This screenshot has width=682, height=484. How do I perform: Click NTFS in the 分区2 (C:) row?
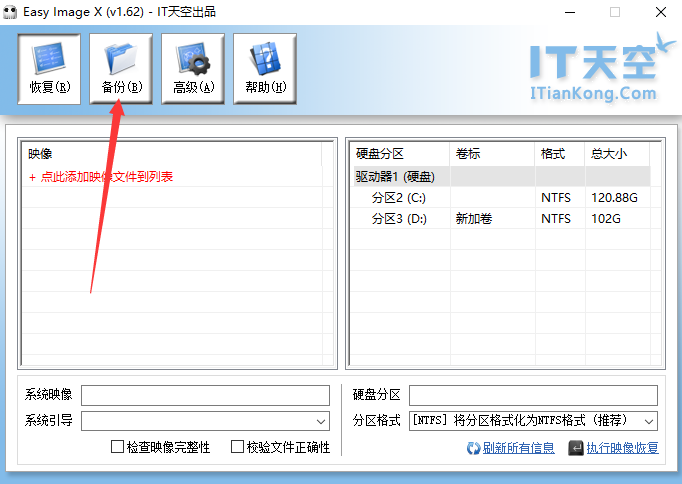click(x=555, y=198)
